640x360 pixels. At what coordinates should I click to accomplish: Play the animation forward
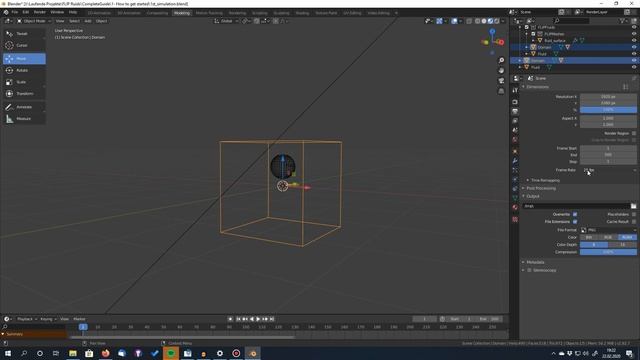258,319
